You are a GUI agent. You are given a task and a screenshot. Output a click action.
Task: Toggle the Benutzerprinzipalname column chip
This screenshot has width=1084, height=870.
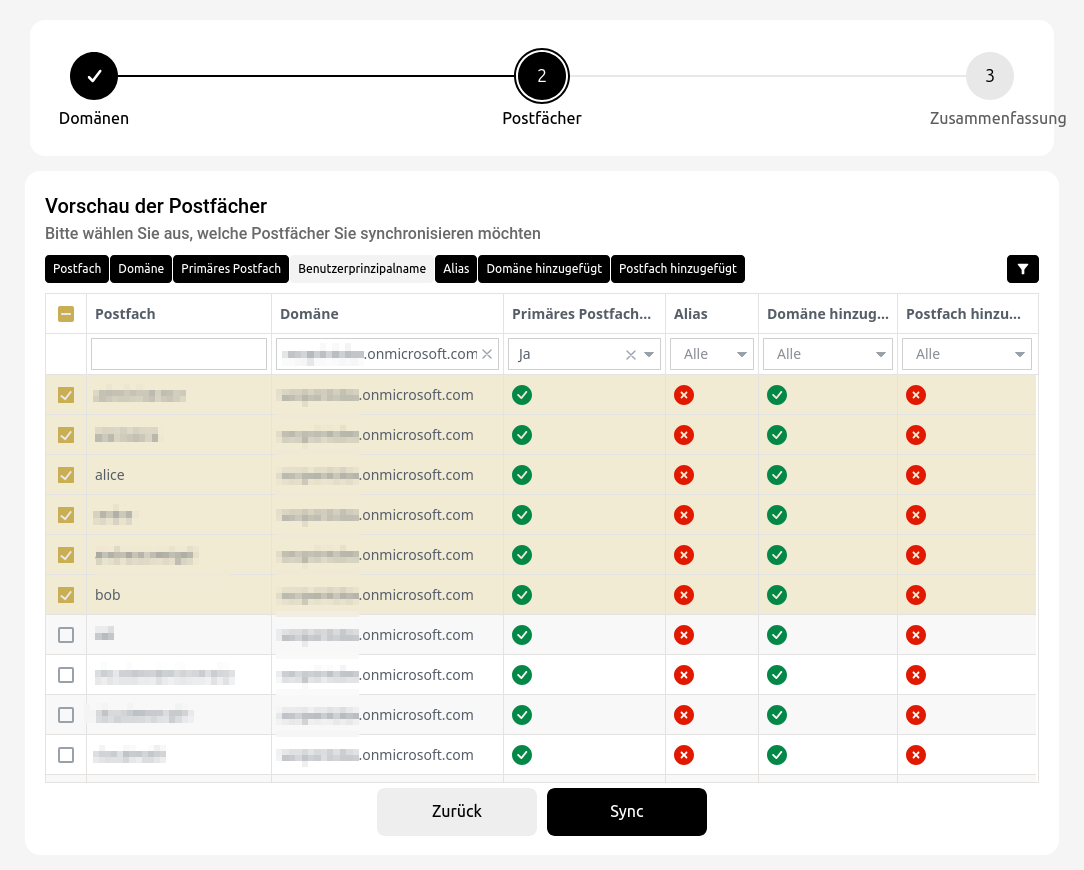(362, 269)
